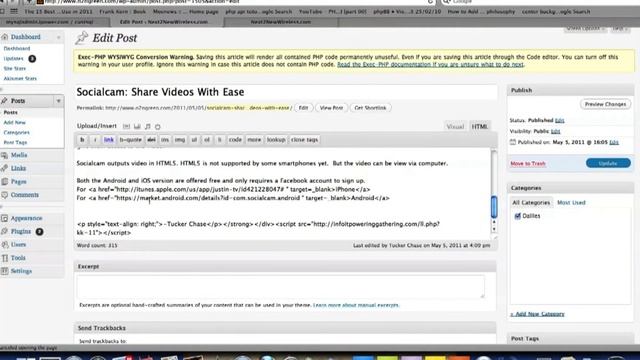Click the bold b quicktag button
640x360 pixels.
82,140
